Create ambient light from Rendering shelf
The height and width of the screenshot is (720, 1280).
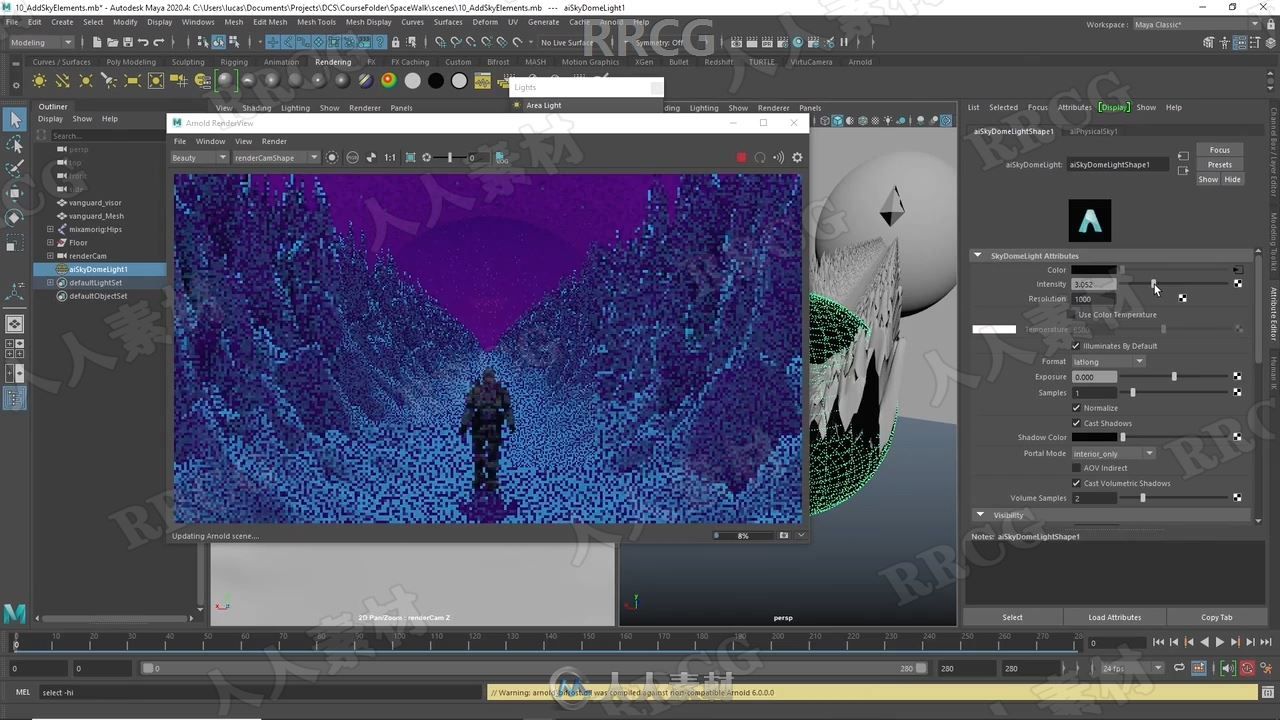pyautogui.click(x=39, y=81)
